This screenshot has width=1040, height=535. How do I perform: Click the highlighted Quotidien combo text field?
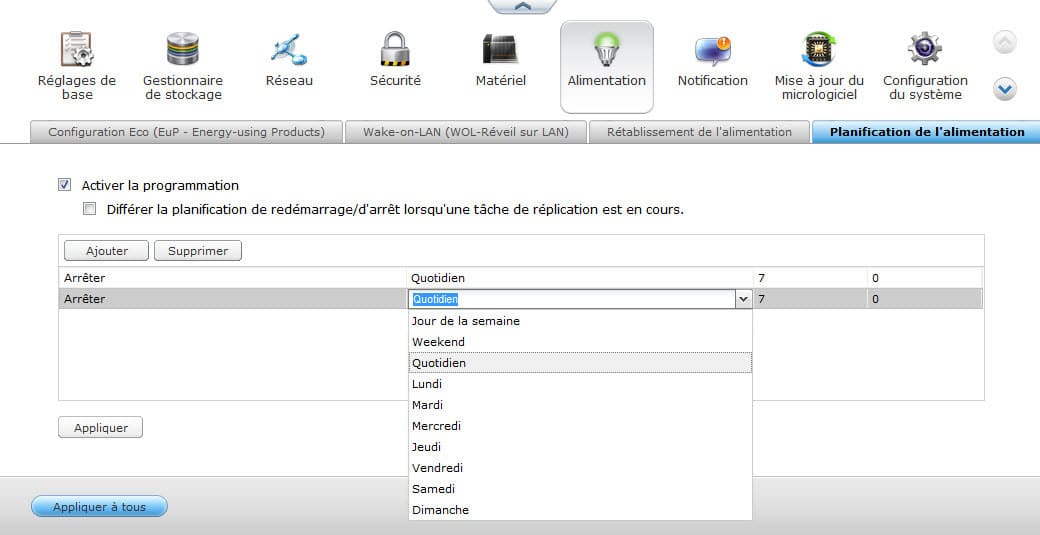pyautogui.click(x=572, y=299)
